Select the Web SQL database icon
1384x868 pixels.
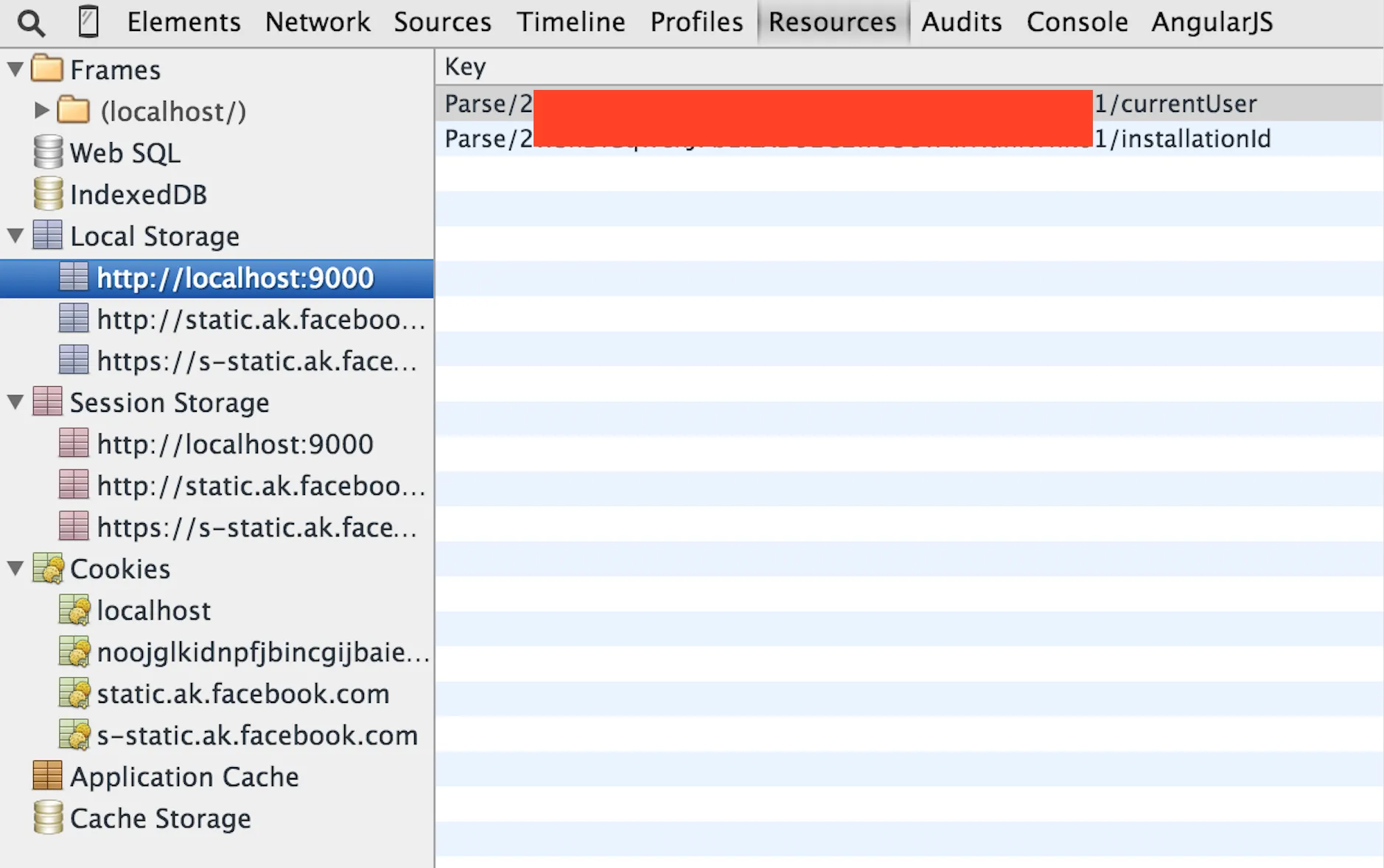48,153
